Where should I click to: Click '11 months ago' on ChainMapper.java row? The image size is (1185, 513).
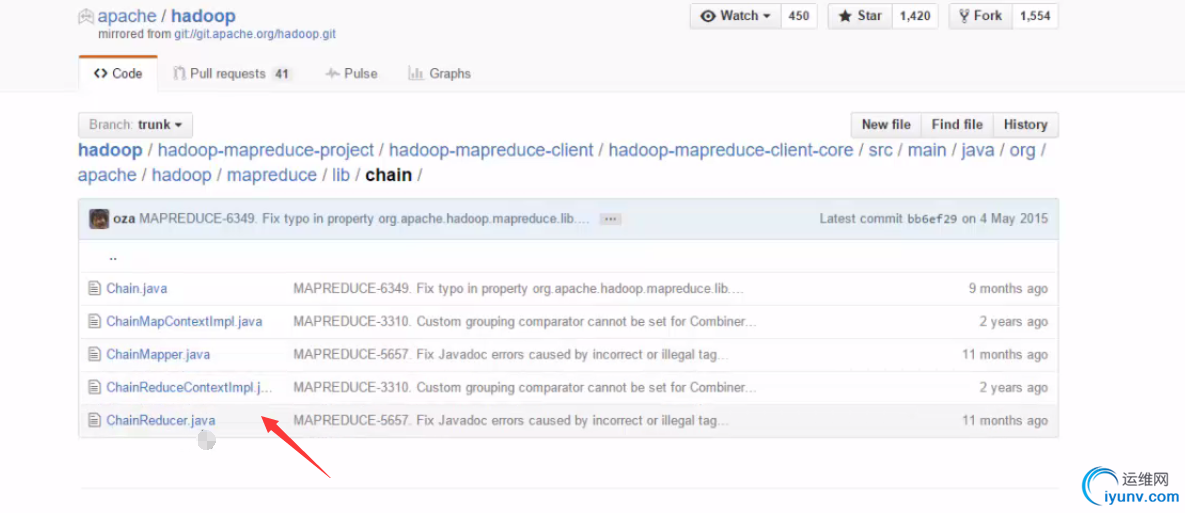tap(1005, 354)
